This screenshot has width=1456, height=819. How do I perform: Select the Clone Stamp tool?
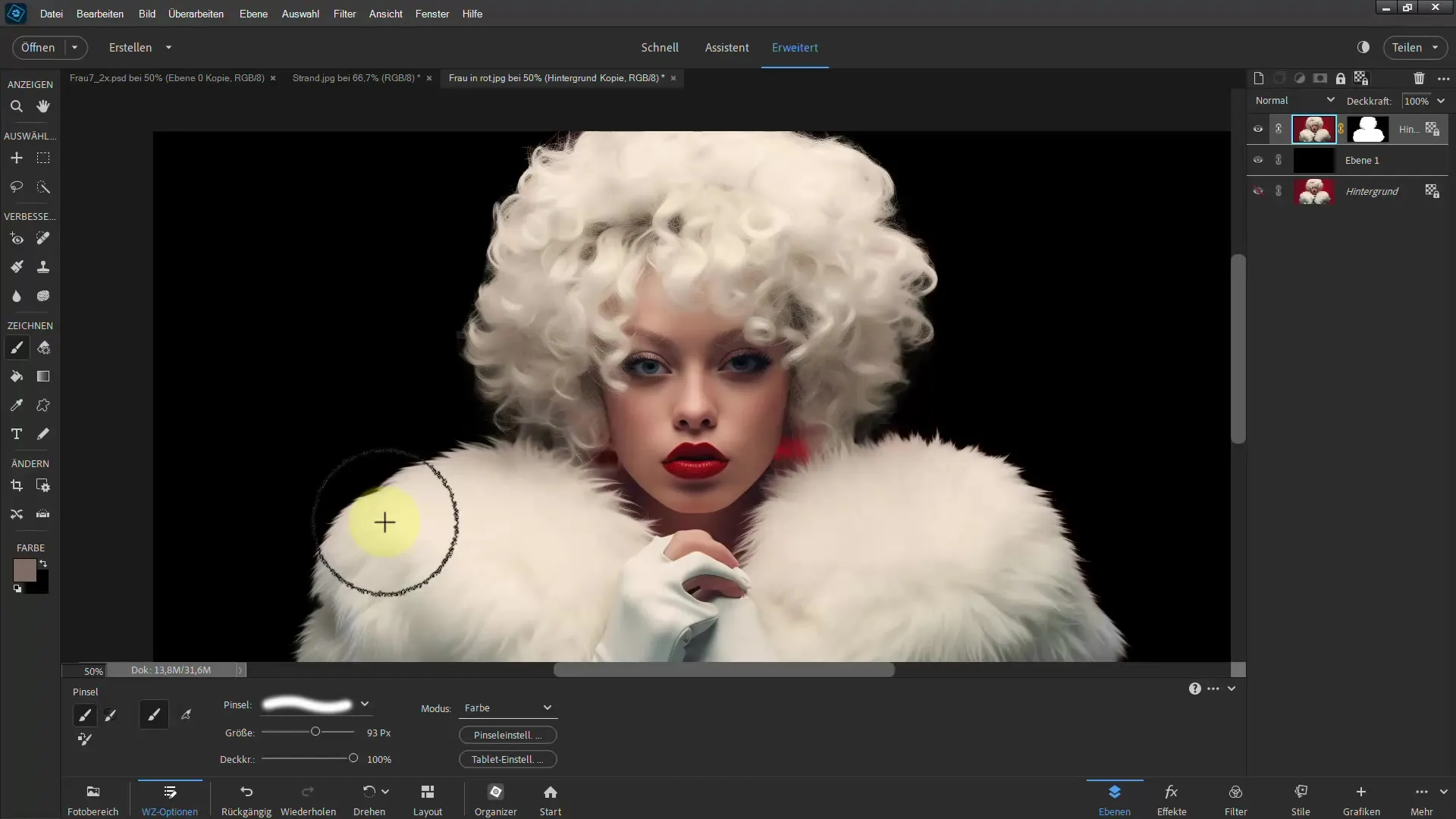tap(43, 267)
